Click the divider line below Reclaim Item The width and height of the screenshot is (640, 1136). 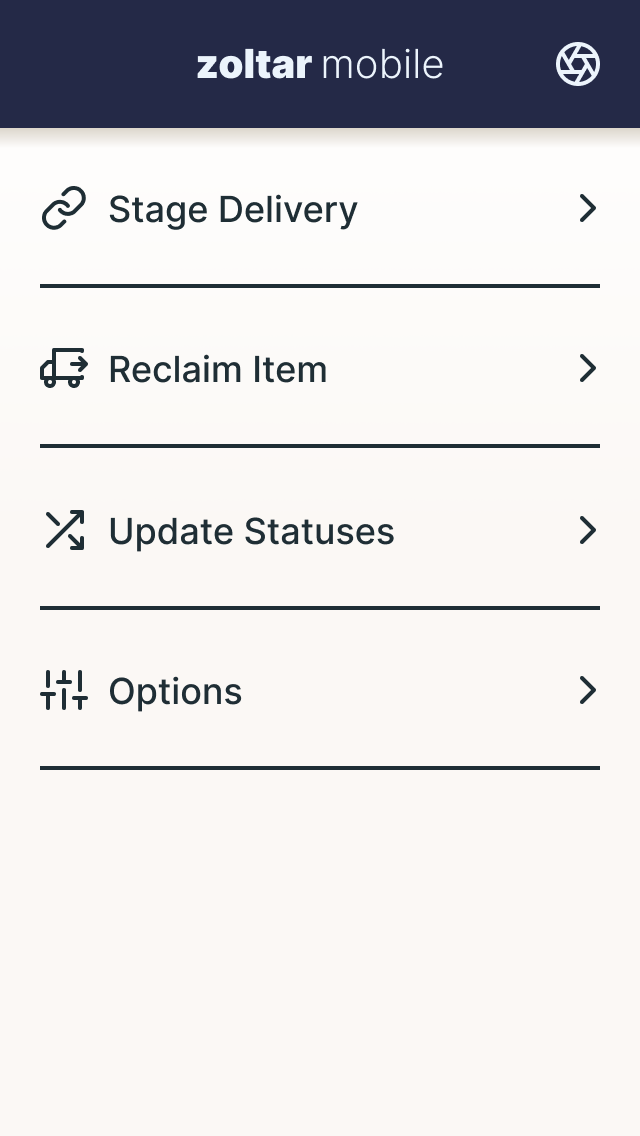[320, 446]
